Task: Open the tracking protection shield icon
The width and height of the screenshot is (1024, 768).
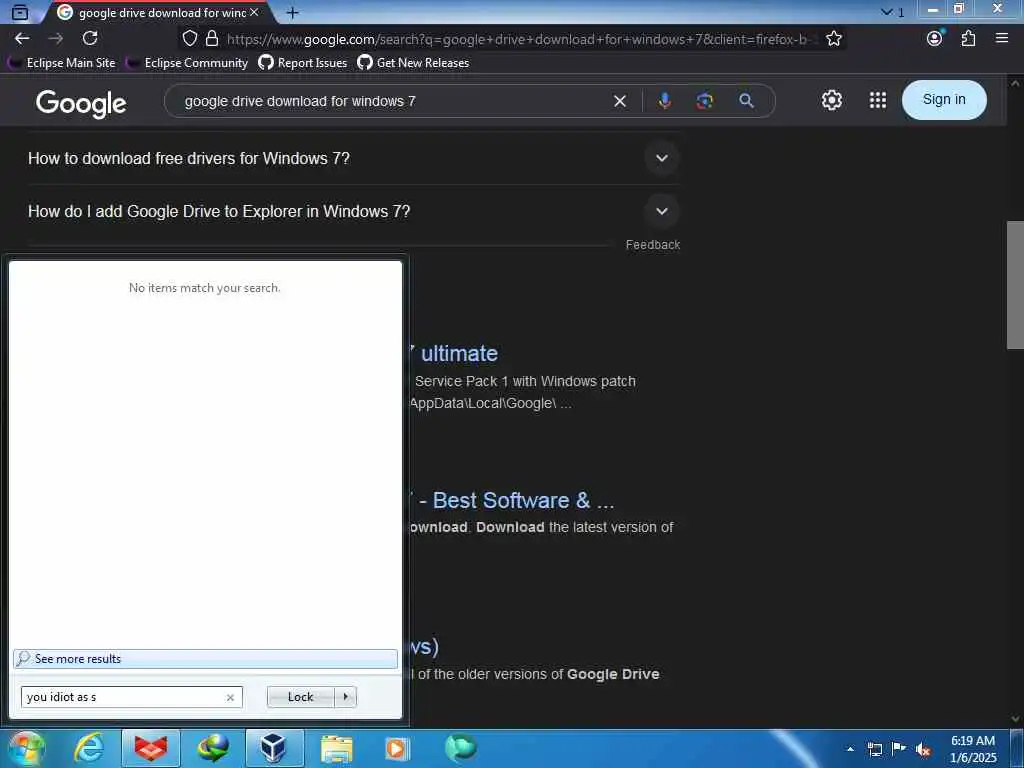Action: tap(189, 39)
